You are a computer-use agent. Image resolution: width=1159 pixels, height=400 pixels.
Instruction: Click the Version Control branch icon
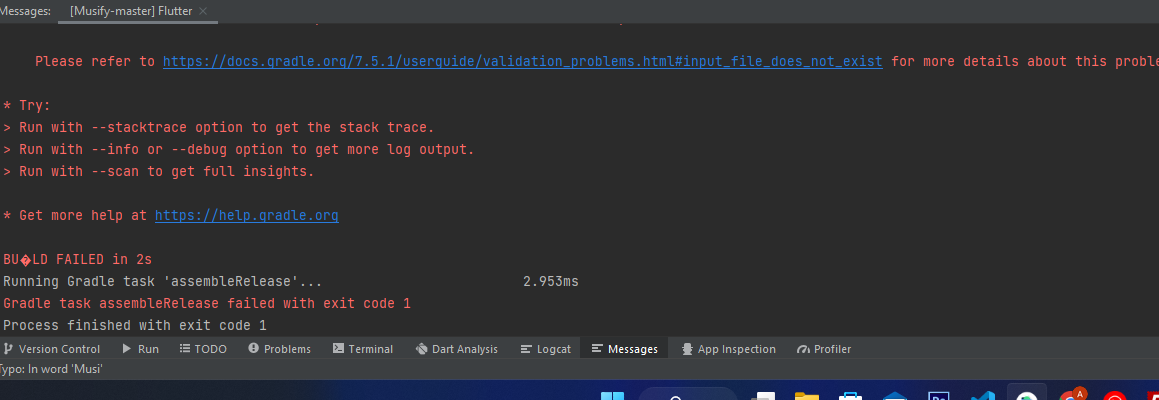pyautogui.click(x=9, y=349)
